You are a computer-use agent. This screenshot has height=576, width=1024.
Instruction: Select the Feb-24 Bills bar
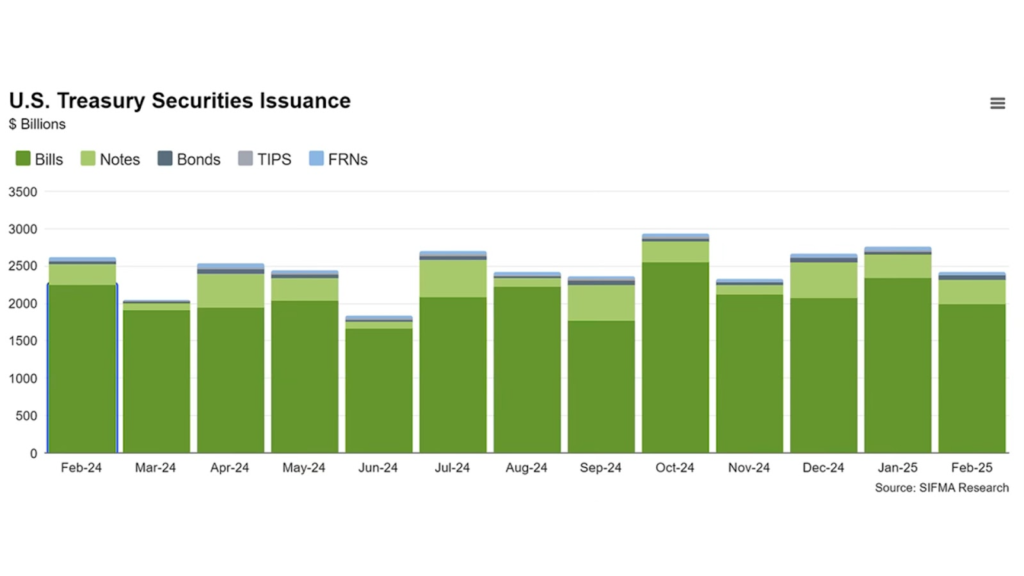[82, 370]
